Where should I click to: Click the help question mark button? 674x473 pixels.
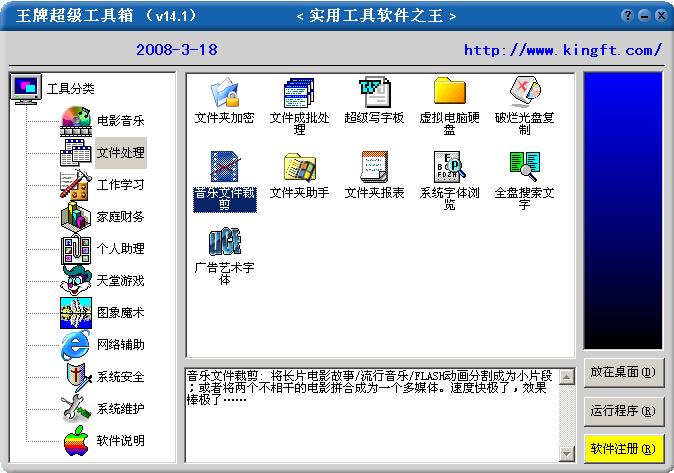(628, 15)
